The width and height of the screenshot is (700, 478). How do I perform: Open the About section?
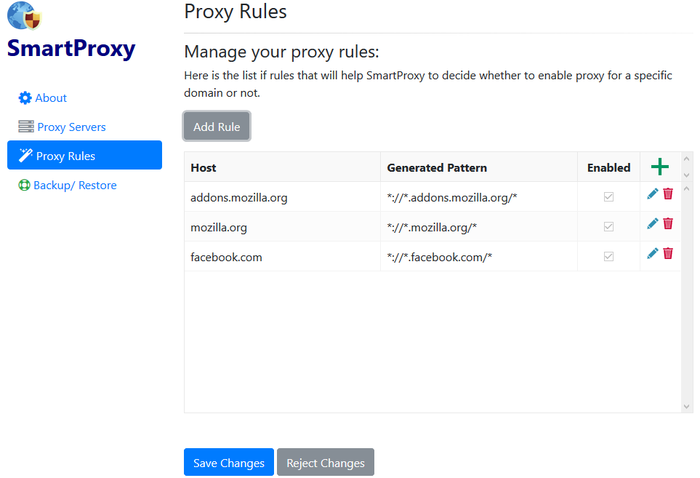(50, 98)
